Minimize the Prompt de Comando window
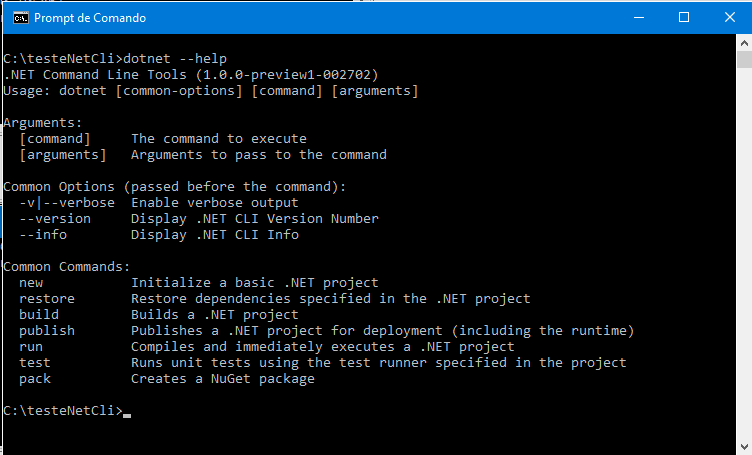The height and width of the screenshot is (455, 752). [x=639, y=17]
